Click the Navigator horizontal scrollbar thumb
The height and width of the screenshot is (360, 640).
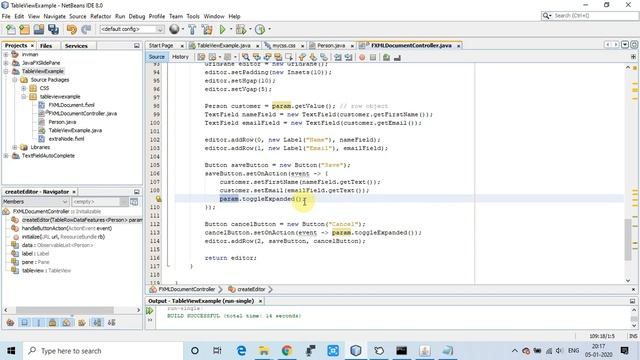coord(64,310)
